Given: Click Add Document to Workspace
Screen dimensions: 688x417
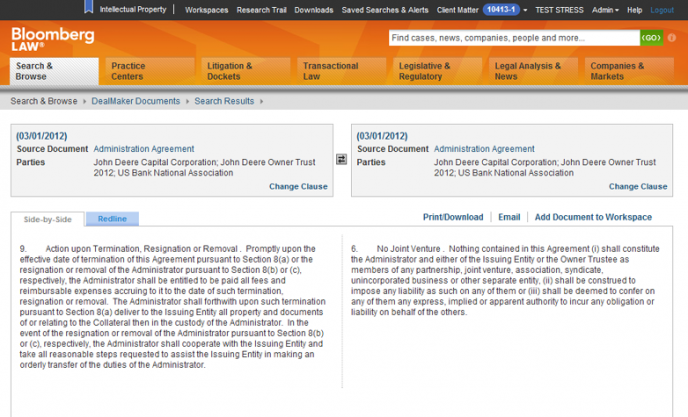Looking at the screenshot, I should tap(593, 217).
